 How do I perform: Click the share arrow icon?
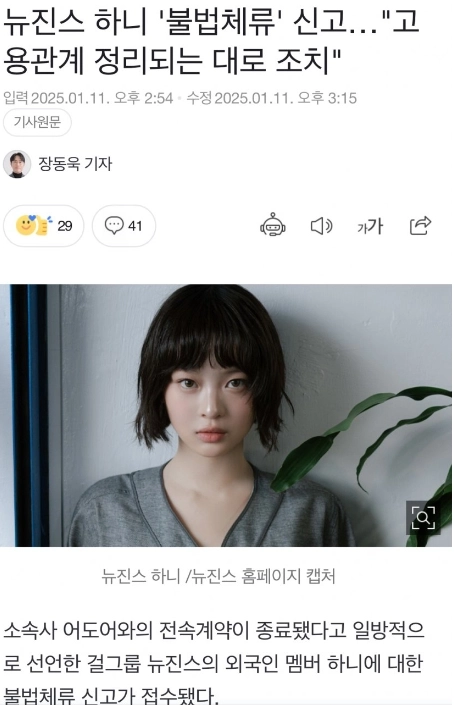coord(420,225)
